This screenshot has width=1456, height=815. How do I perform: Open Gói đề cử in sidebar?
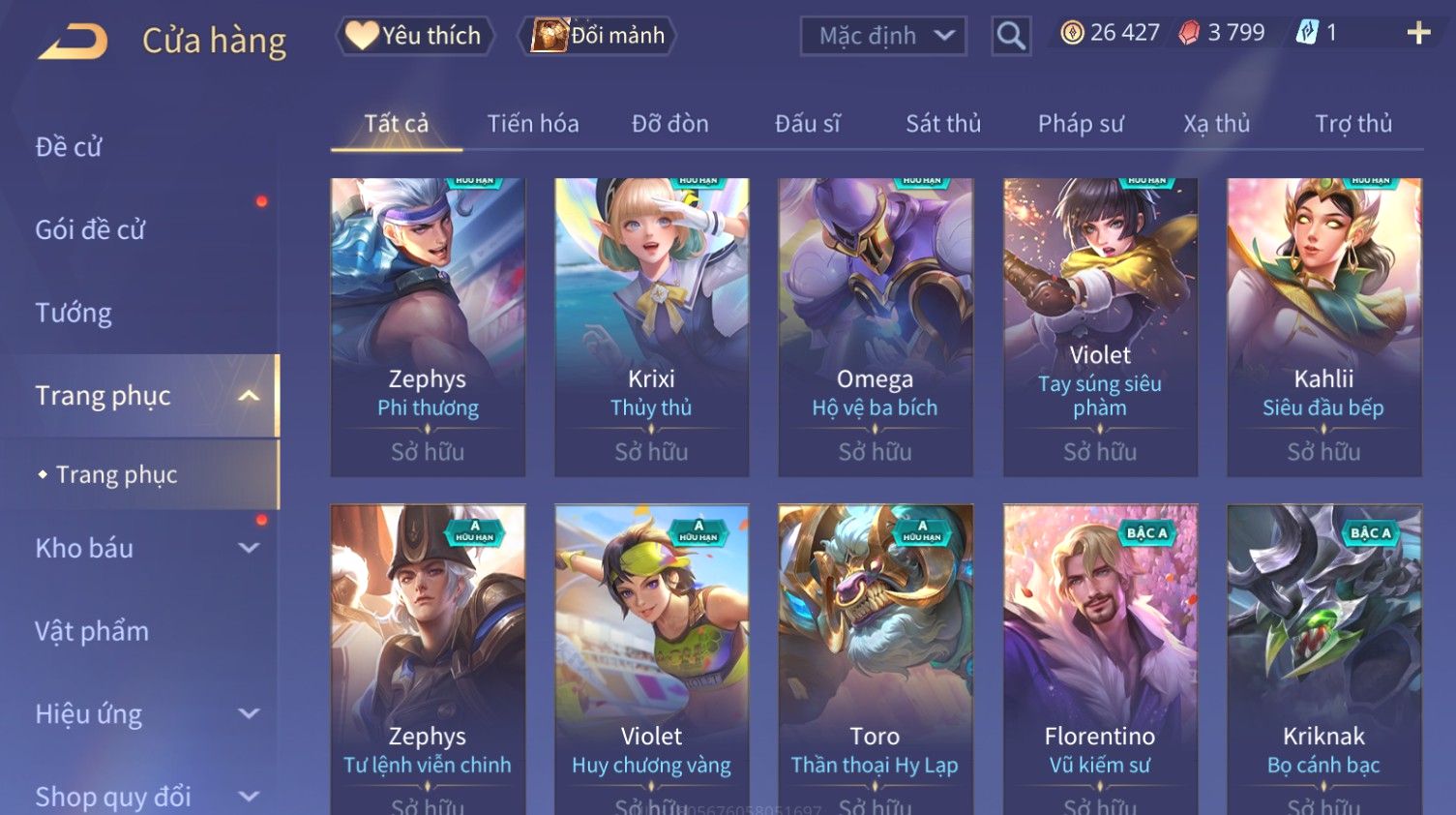90,230
